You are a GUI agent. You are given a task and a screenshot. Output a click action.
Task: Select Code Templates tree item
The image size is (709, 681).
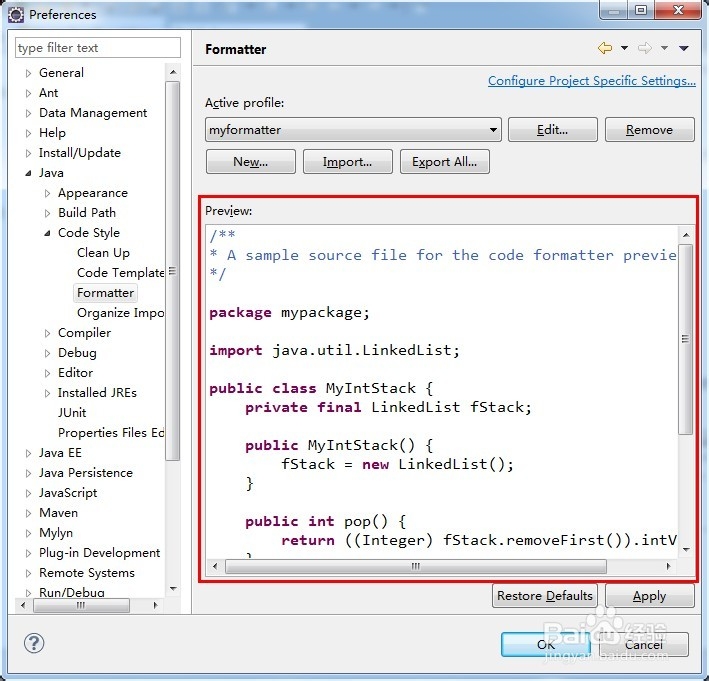point(120,273)
